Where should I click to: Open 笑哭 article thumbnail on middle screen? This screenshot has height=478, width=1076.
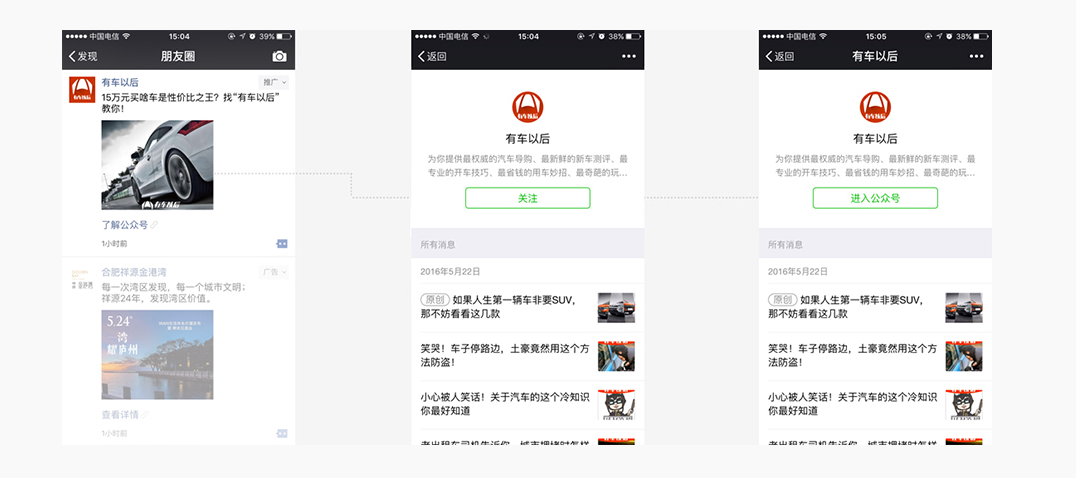pos(616,356)
